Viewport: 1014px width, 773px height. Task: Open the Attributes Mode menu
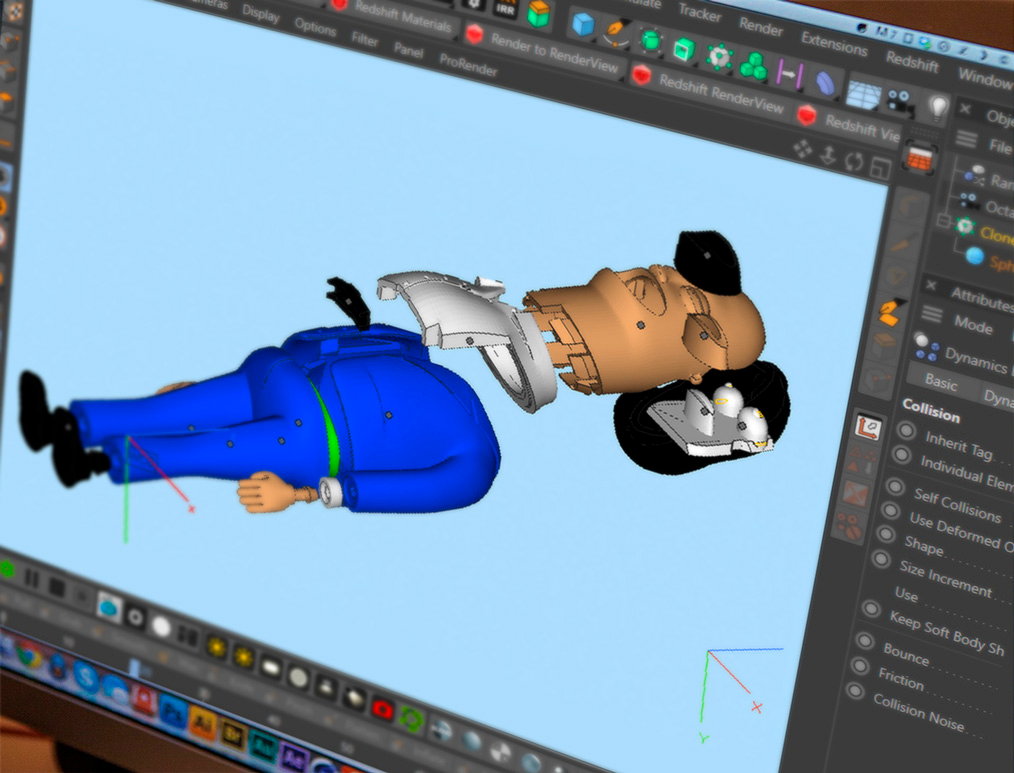pos(973,325)
